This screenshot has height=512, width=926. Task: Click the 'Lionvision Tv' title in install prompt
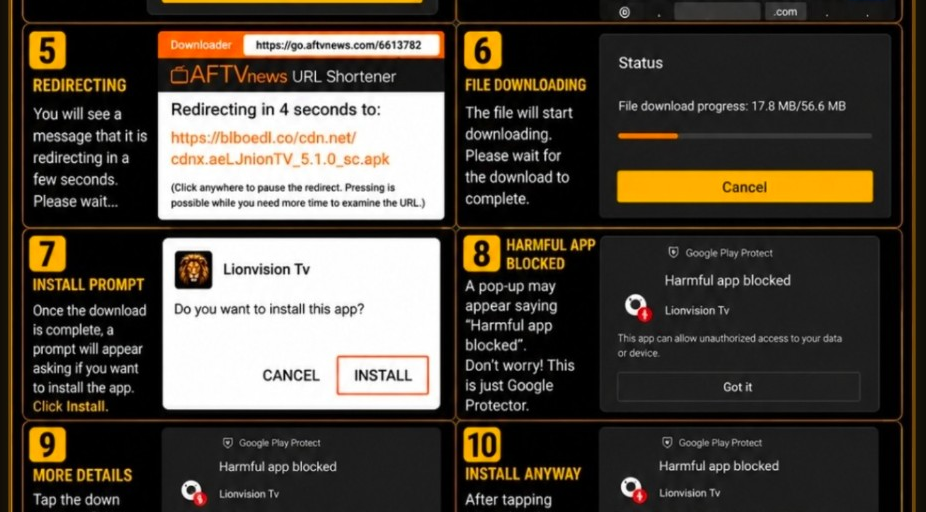click(x=266, y=269)
